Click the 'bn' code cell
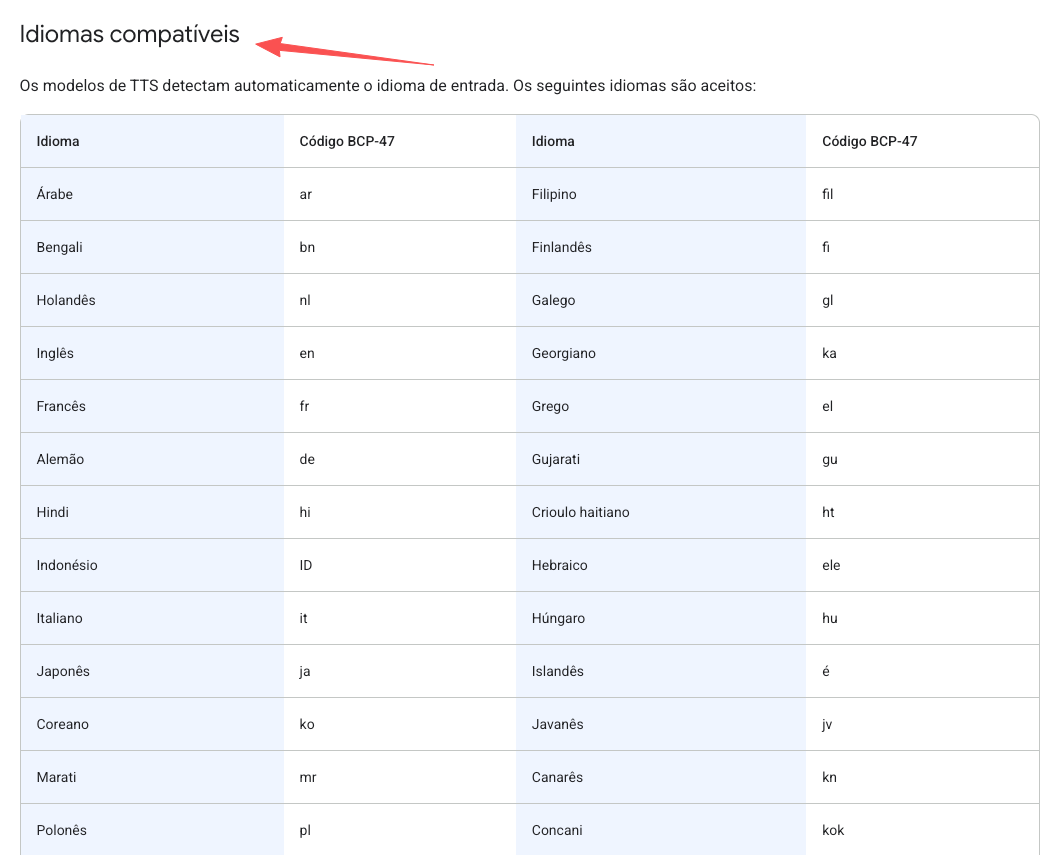This screenshot has height=855, width=1059. [400, 247]
